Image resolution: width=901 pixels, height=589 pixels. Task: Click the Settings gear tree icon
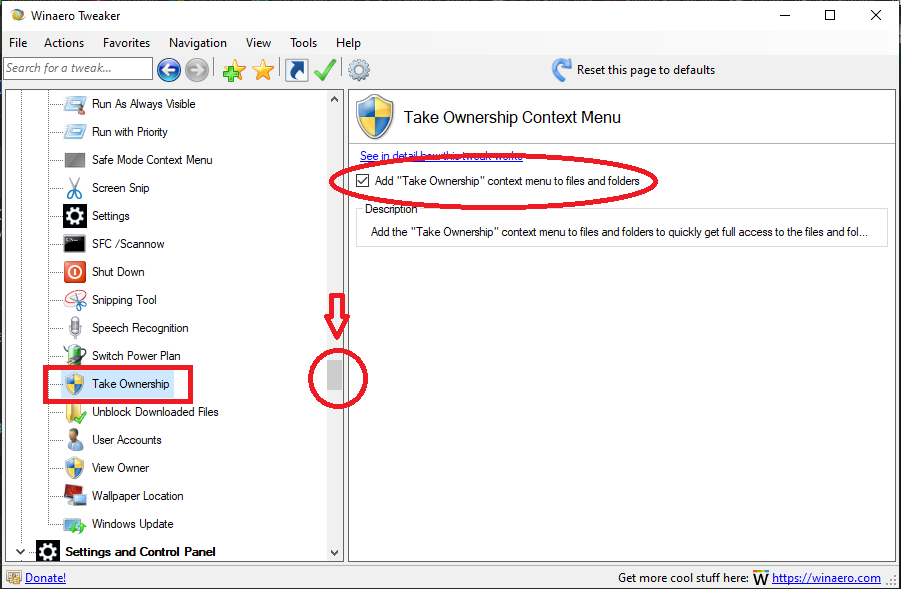[x=75, y=216]
